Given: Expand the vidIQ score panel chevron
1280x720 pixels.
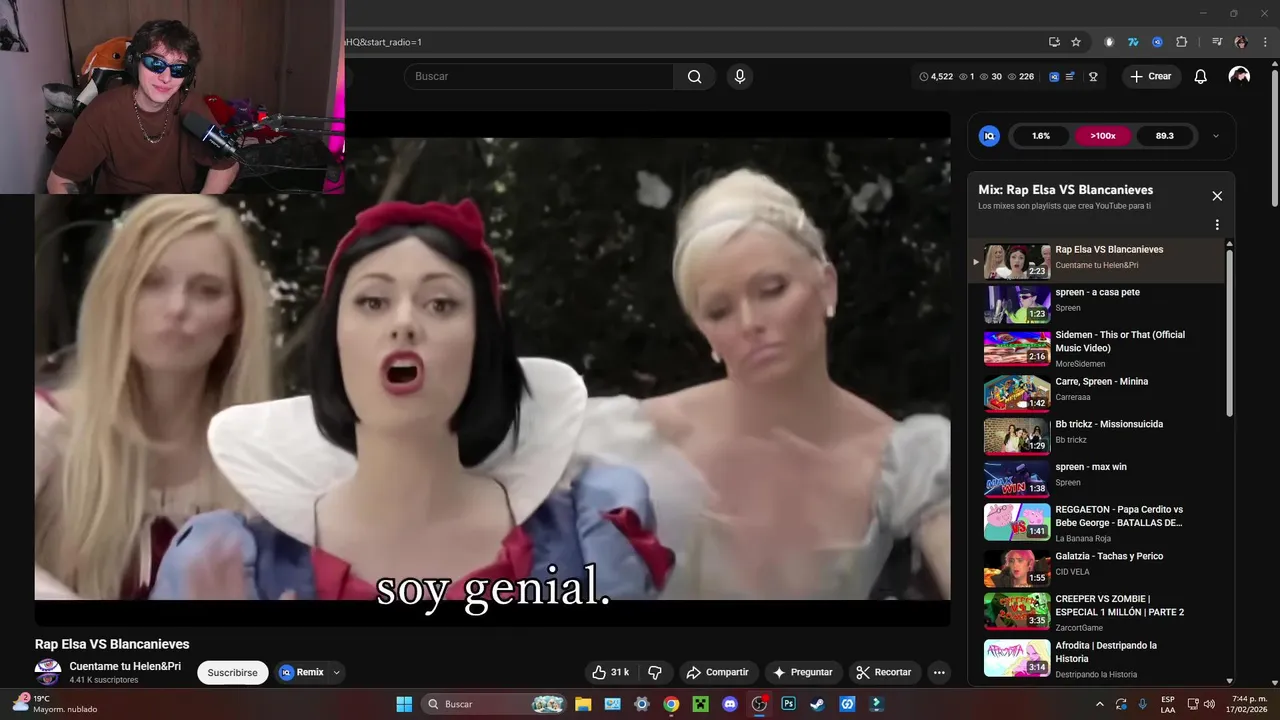Looking at the screenshot, I should (x=1215, y=136).
